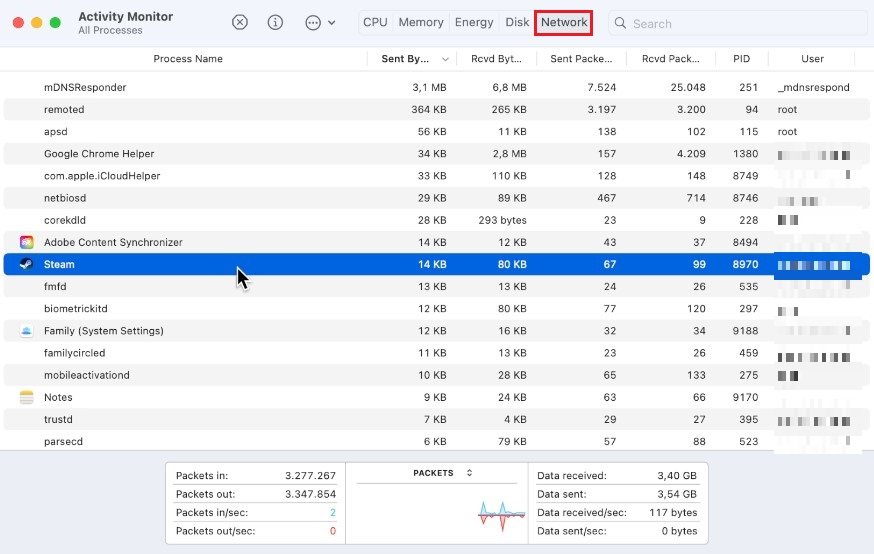Expand the chevron next to ellipsis button
Viewport: 874px width, 554px height.
point(332,22)
